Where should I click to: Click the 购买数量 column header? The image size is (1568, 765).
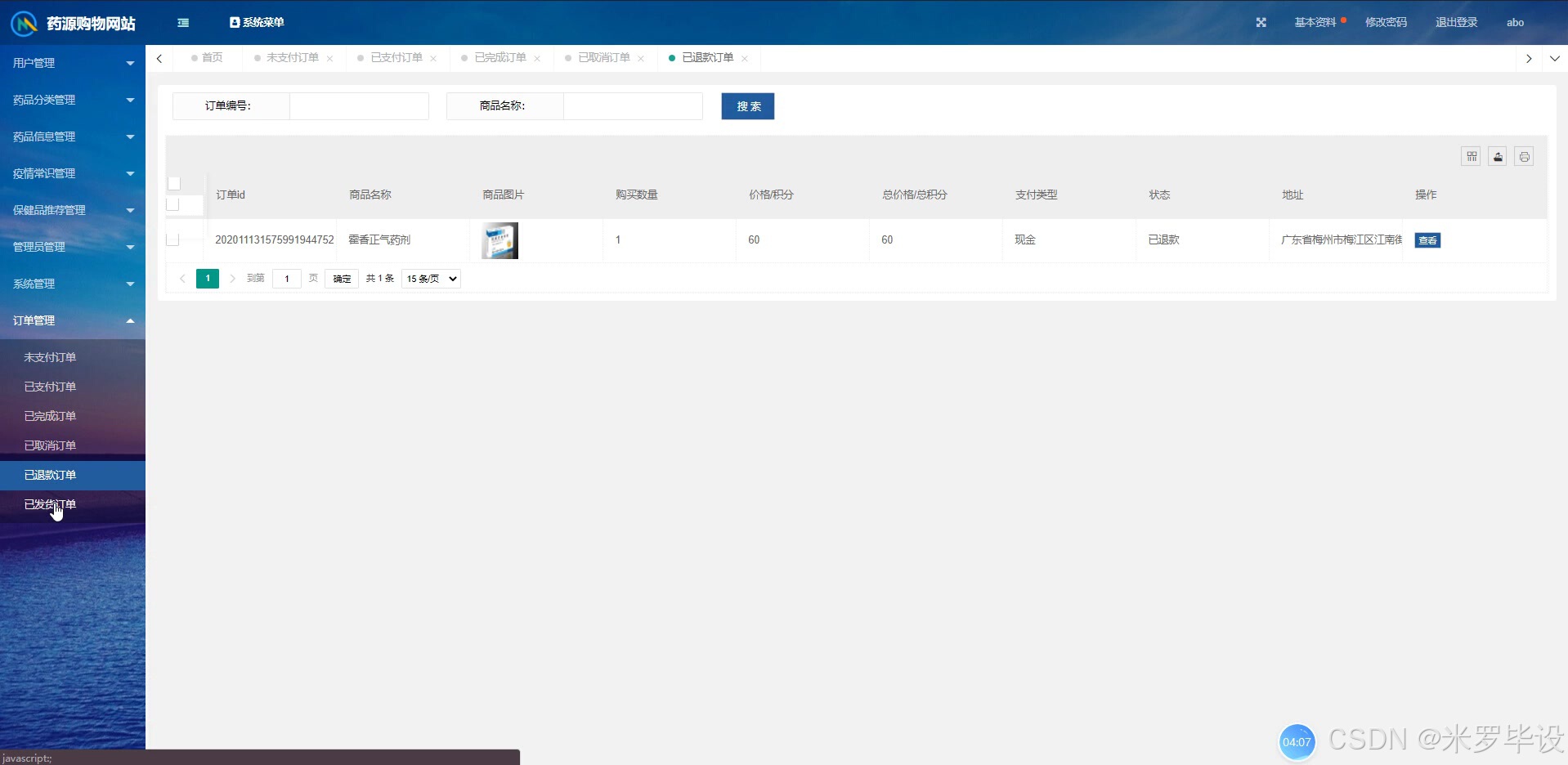coord(637,195)
